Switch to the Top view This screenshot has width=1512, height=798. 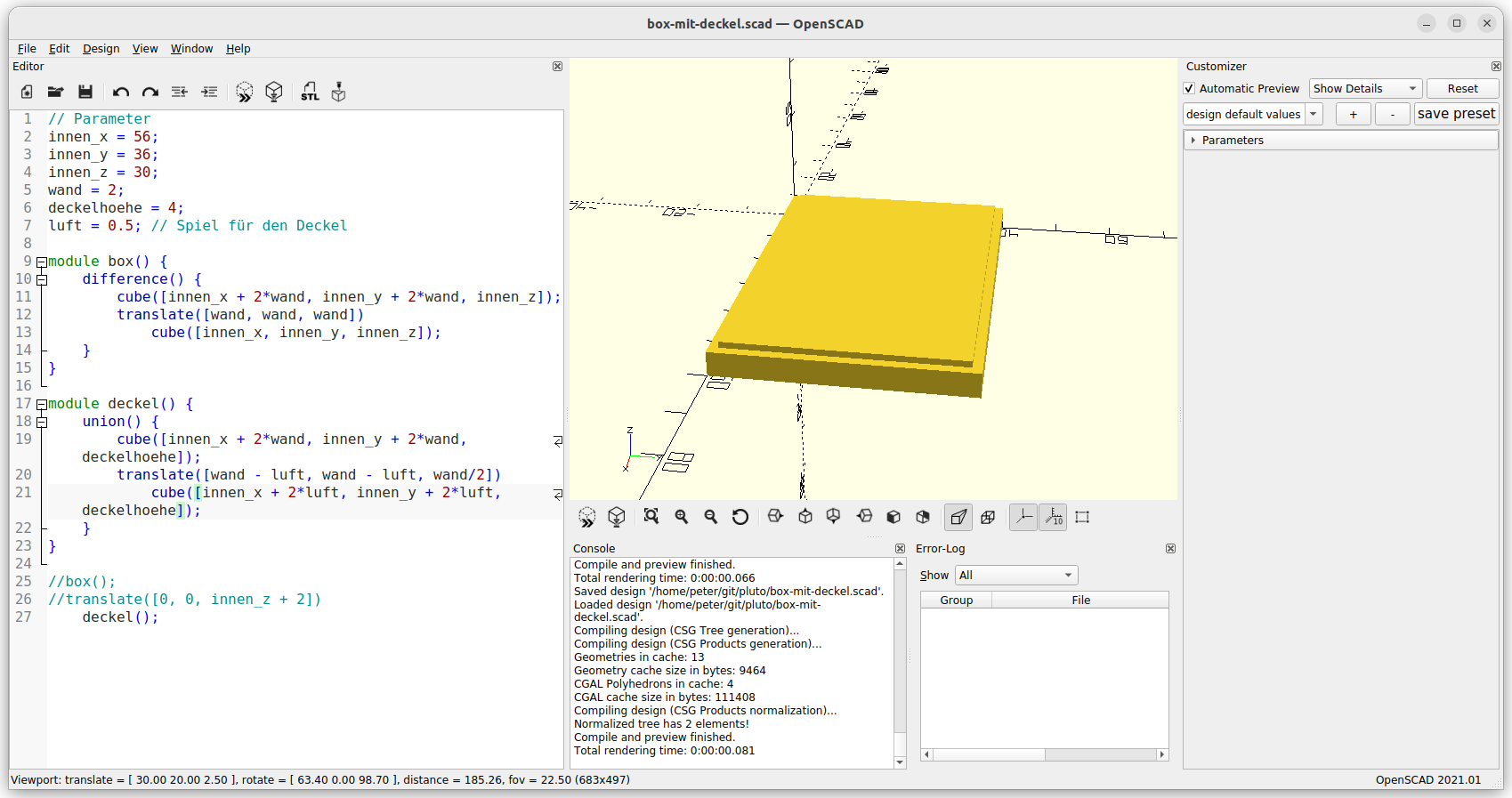(x=805, y=517)
